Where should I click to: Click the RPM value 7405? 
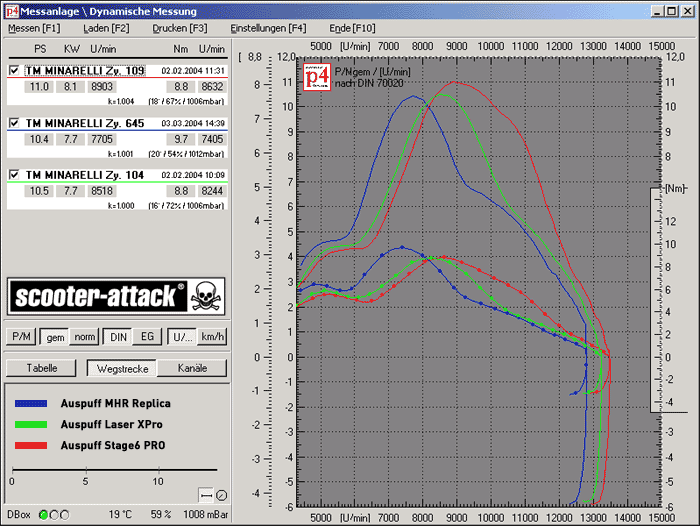click(212, 139)
